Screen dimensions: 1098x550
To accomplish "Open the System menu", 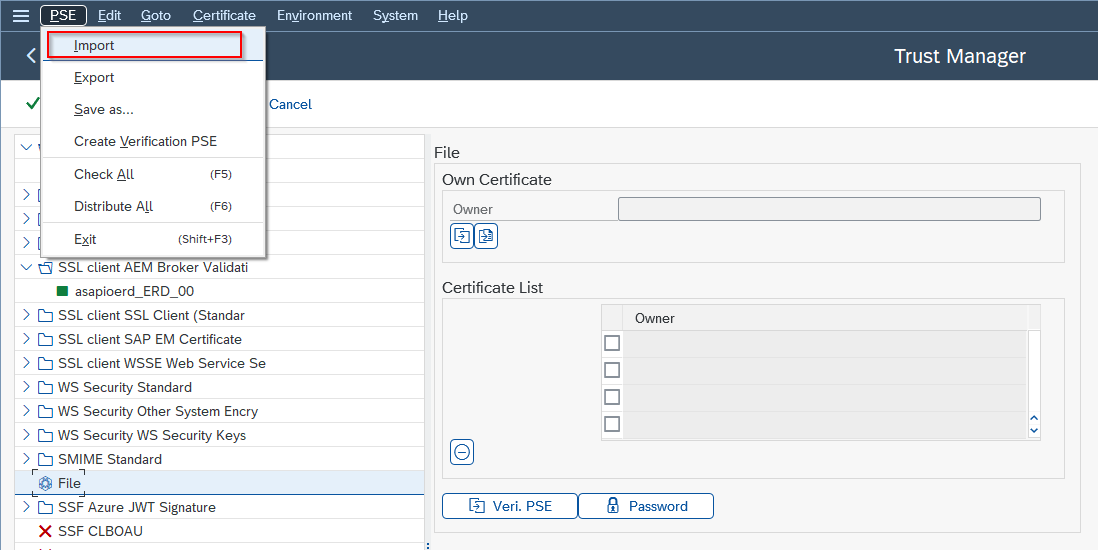I will (x=395, y=15).
